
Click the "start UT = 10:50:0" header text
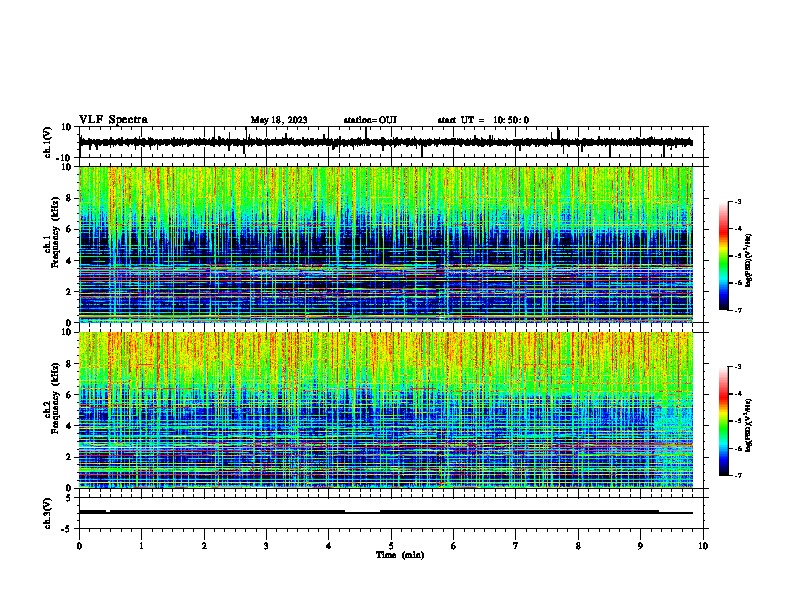483,120
